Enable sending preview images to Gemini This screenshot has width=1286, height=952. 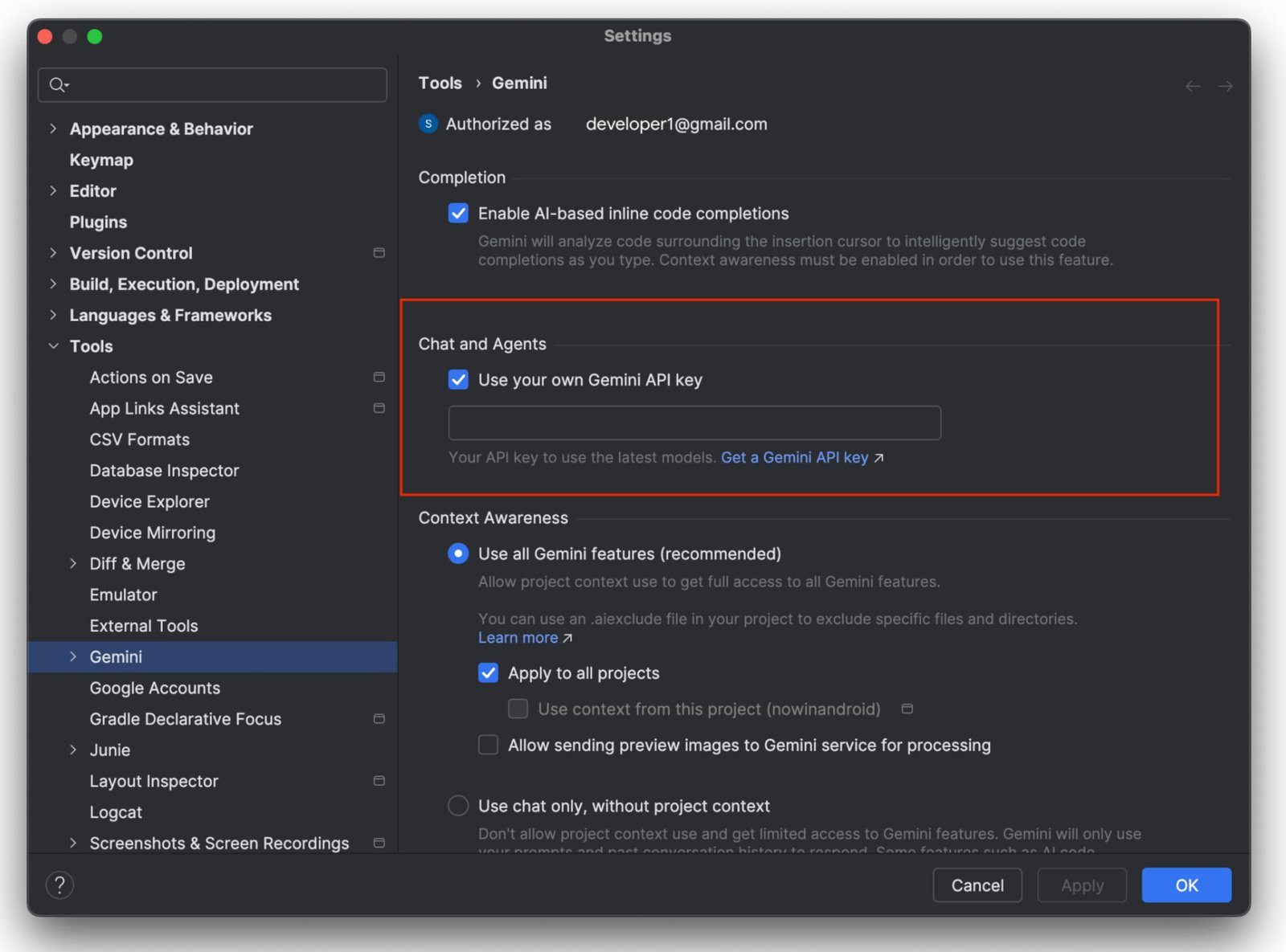click(488, 746)
